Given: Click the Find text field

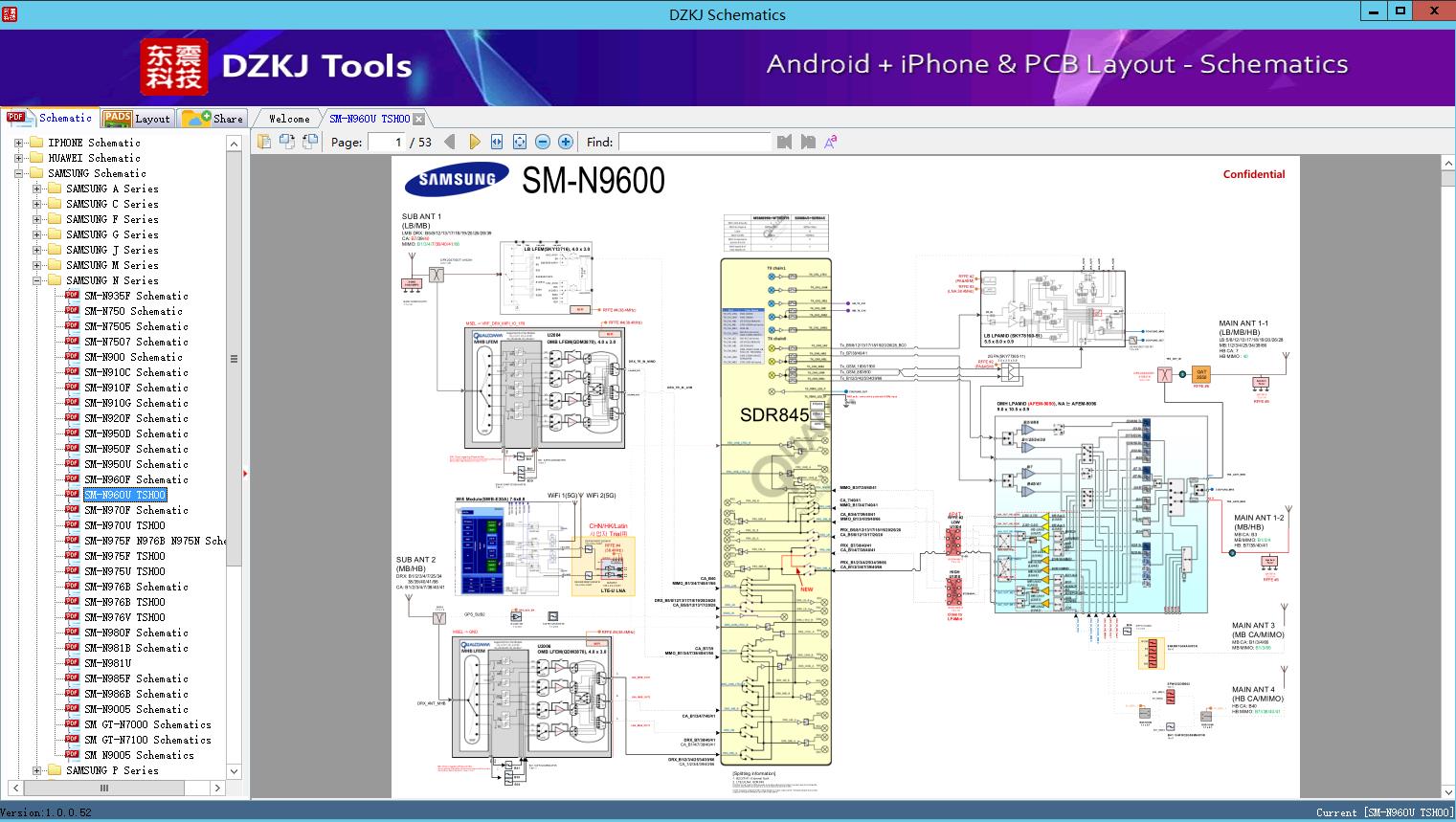Looking at the screenshot, I should pyautogui.click(x=695, y=142).
